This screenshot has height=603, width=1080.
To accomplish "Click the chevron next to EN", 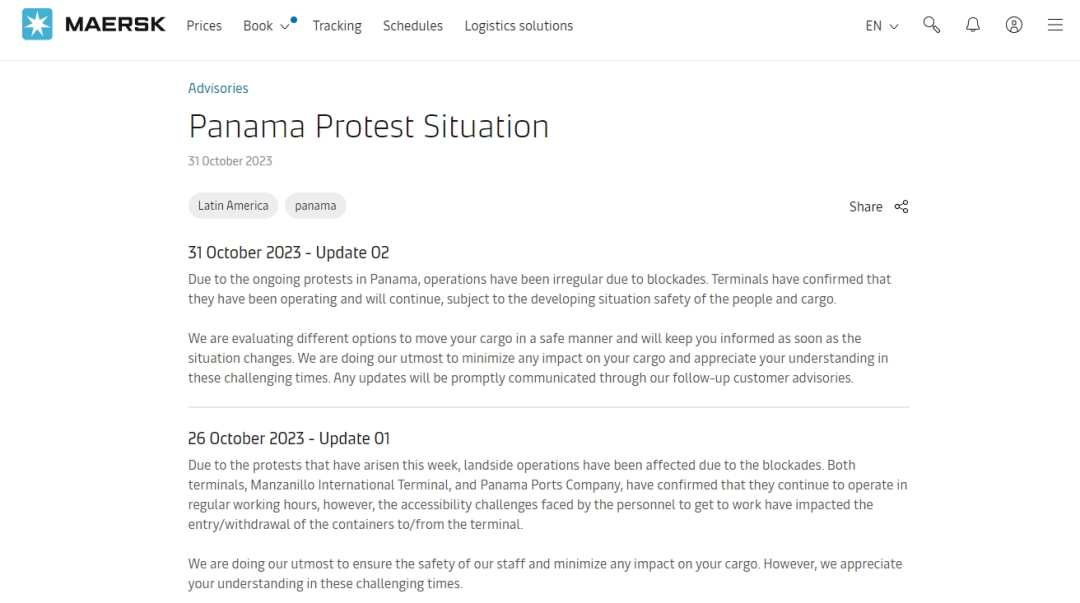I will click(x=894, y=27).
